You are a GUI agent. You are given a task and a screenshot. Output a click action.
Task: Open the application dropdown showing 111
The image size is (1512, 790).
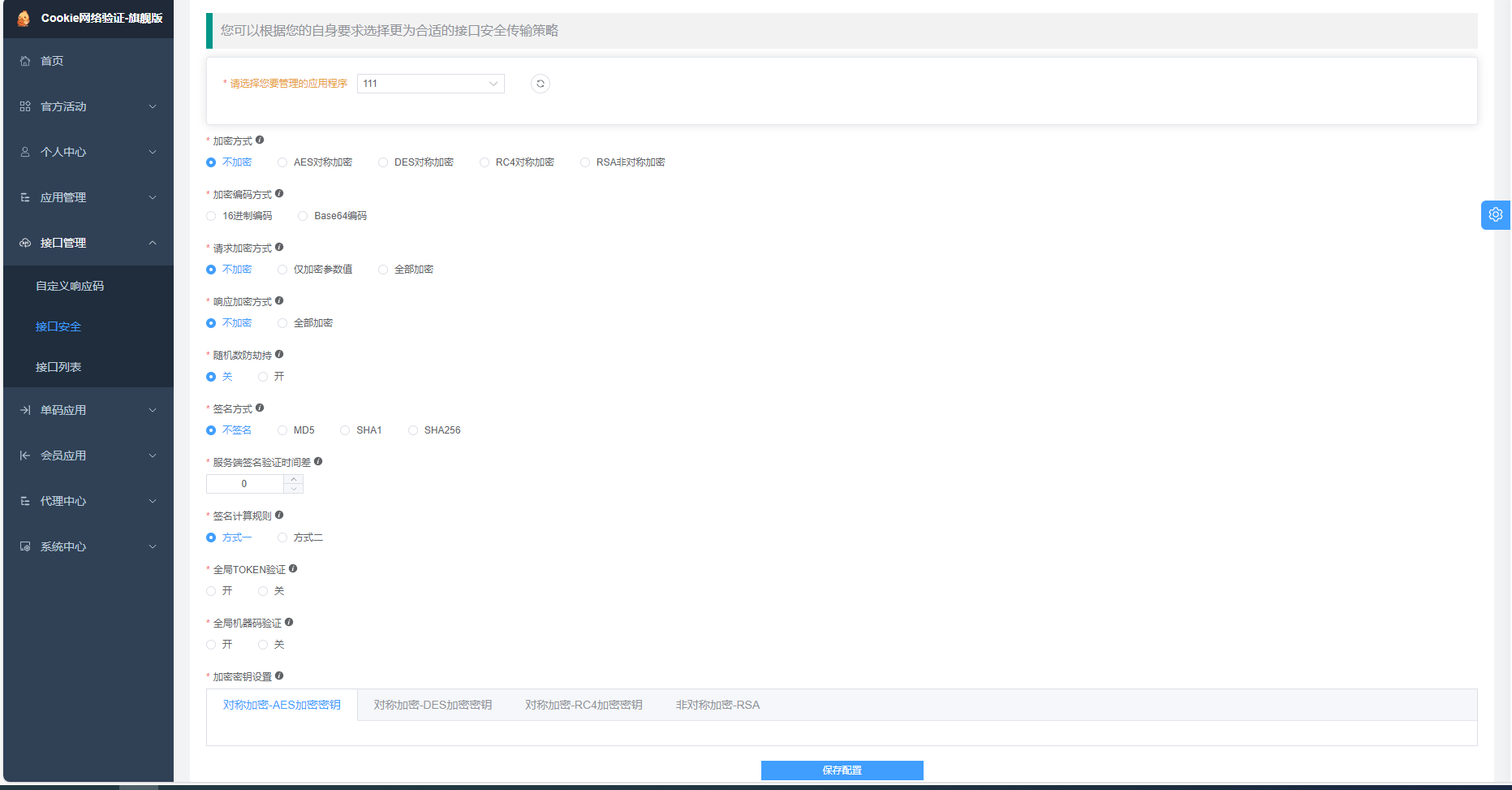point(431,84)
